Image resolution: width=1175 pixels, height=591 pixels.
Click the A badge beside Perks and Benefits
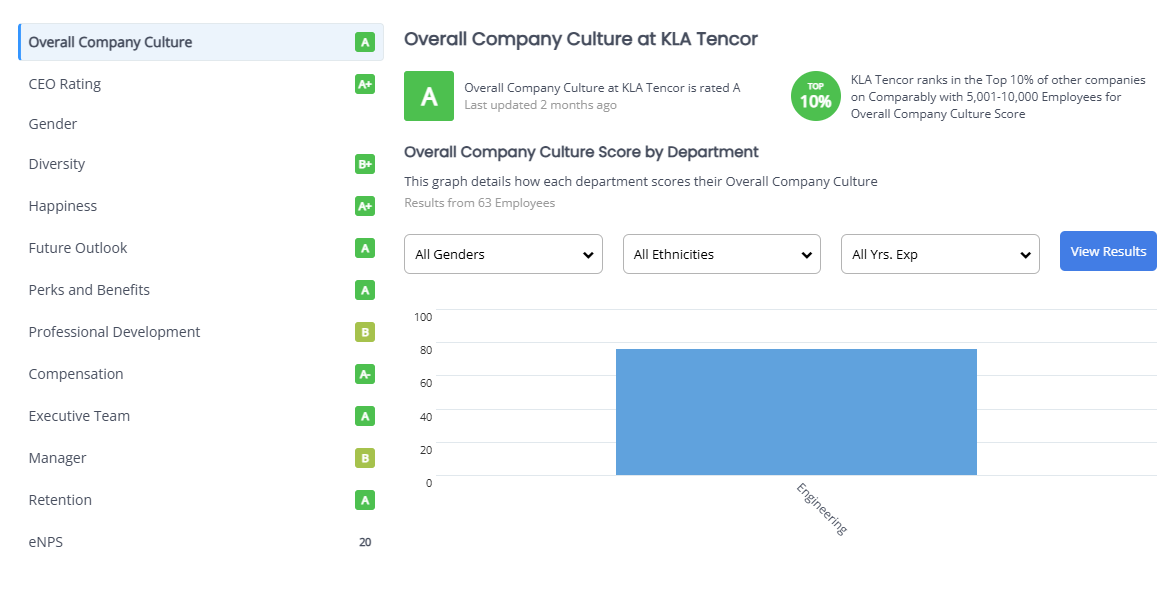(x=365, y=290)
